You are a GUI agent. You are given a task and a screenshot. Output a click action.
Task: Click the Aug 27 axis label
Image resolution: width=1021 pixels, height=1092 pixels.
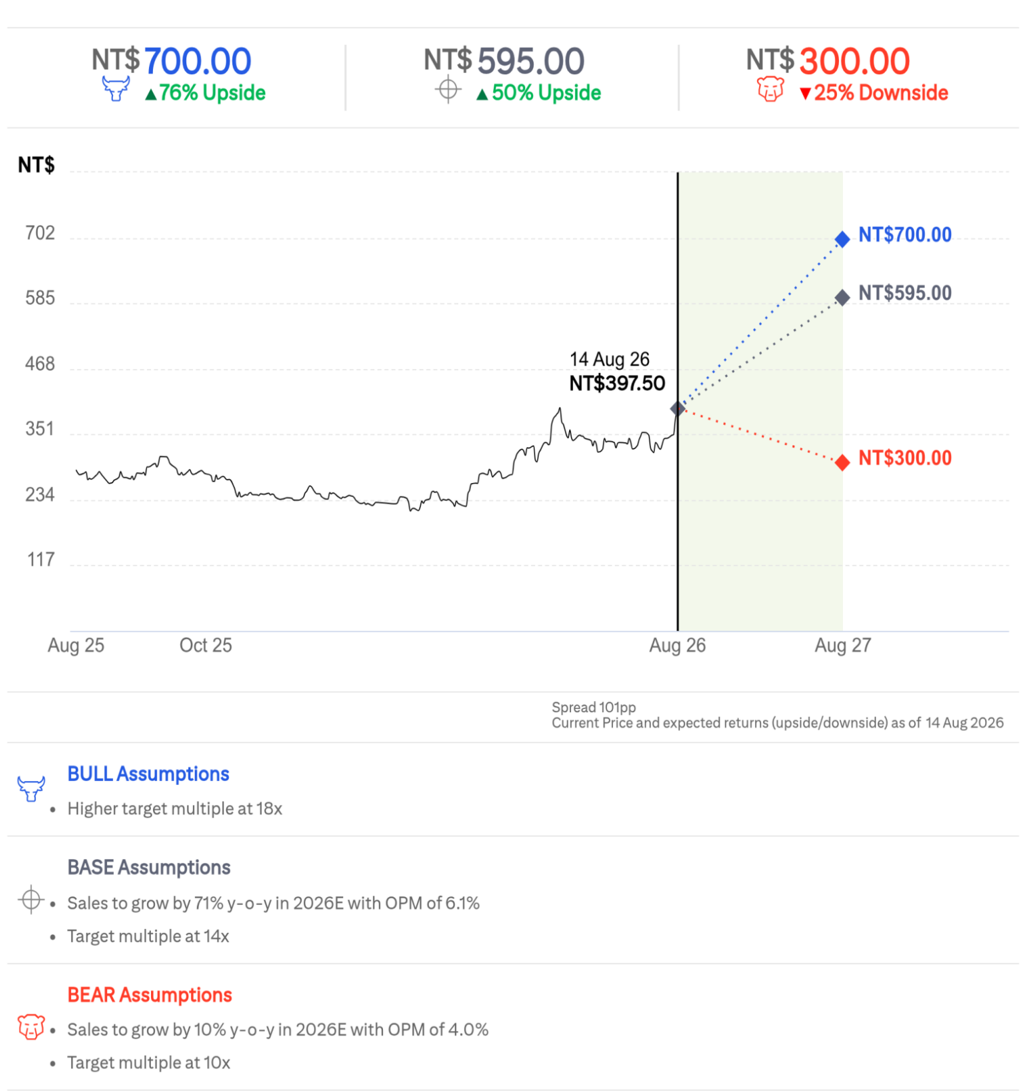pyautogui.click(x=843, y=646)
